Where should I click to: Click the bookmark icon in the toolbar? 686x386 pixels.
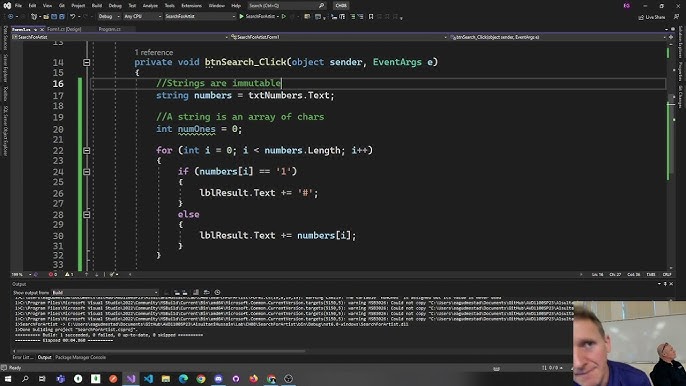click(371, 17)
